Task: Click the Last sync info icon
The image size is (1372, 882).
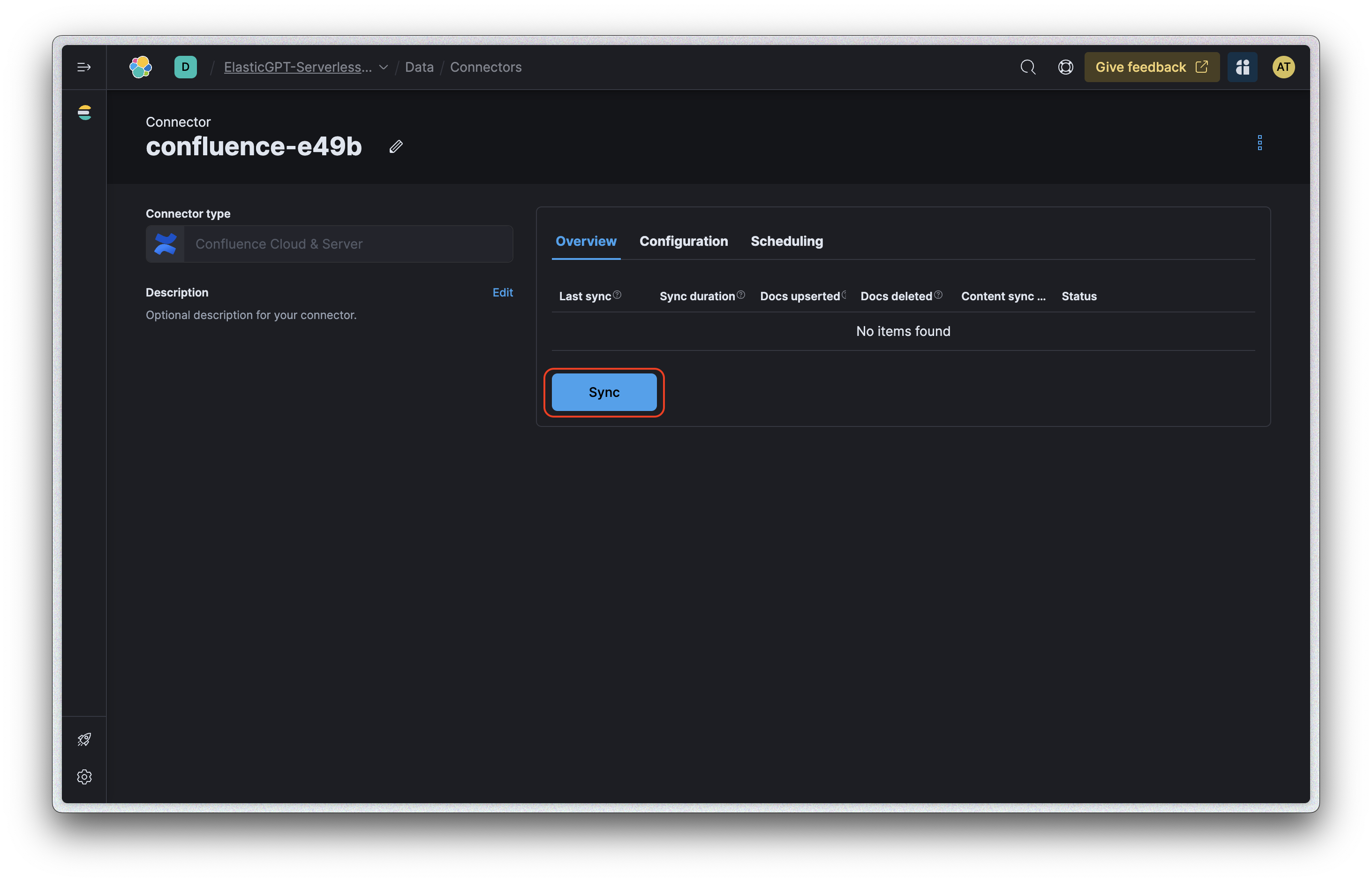Action: (617, 295)
